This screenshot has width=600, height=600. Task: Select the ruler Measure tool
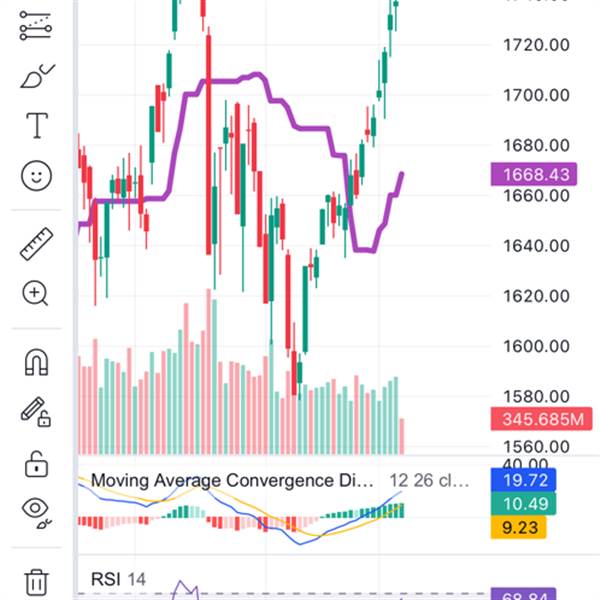coord(36,243)
